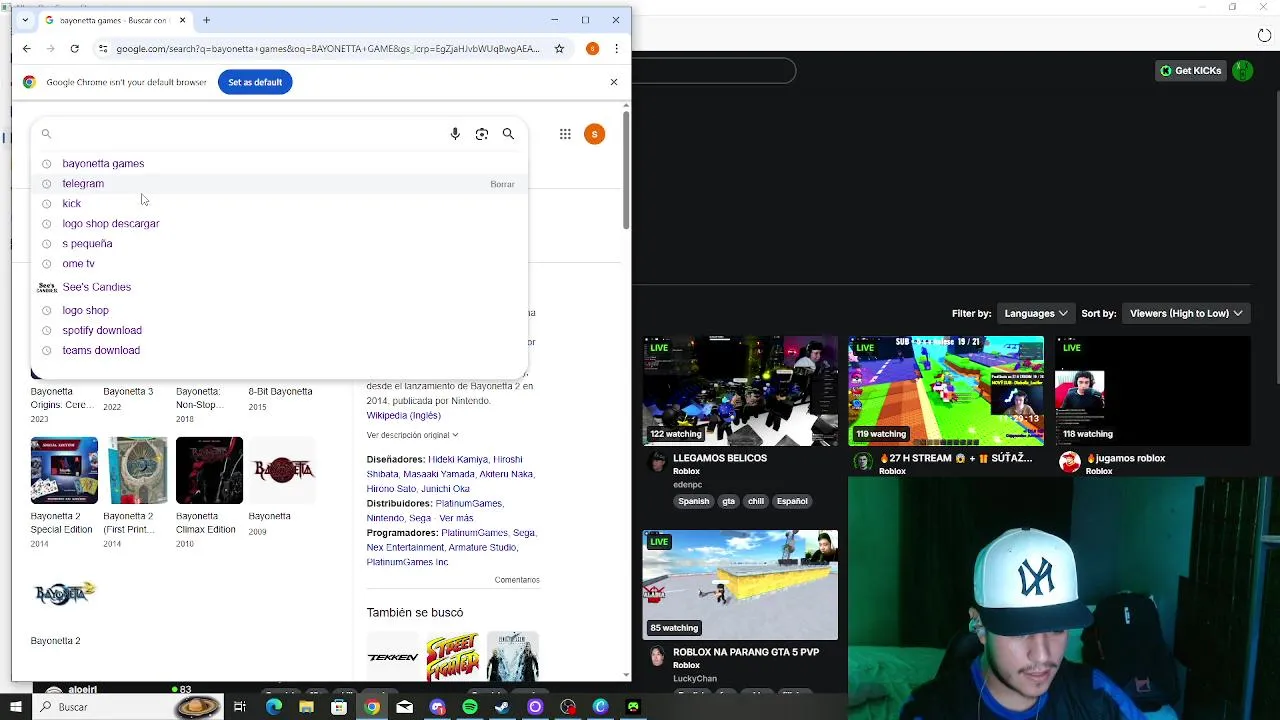View site information icon in address bar
The height and width of the screenshot is (720, 1280).
point(102,48)
